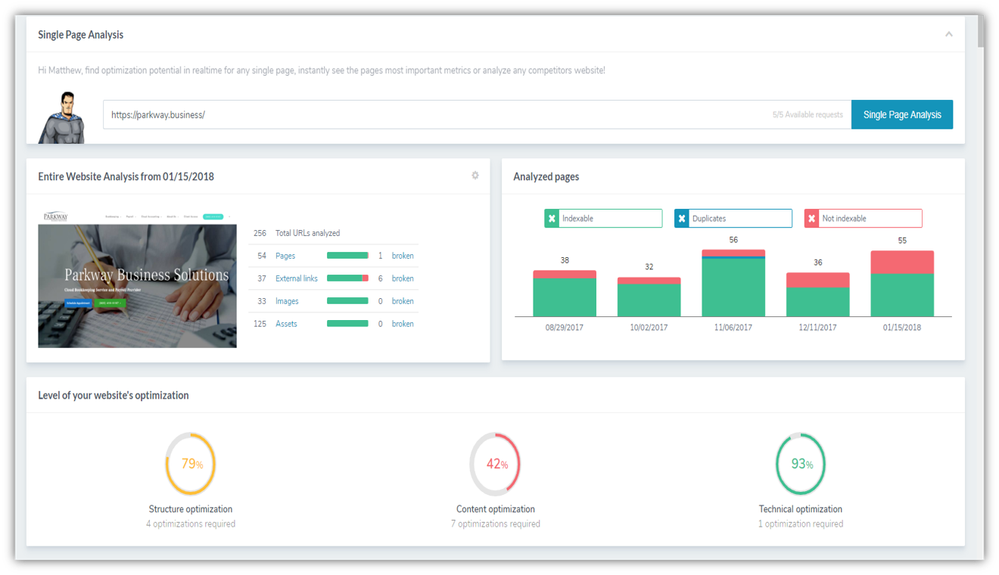The height and width of the screenshot is (575, 999).
Task: Select the superhero mascot avatar
Action: [x=62, y=118]
